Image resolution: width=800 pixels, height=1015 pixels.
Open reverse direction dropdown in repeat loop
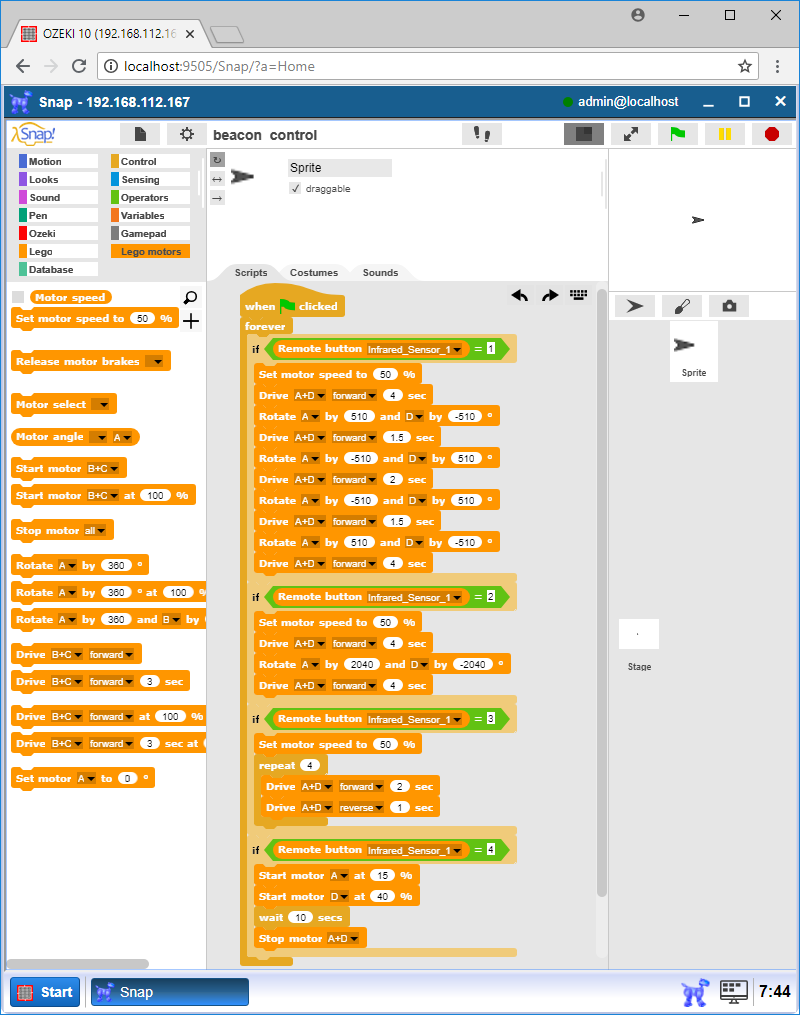tap(361, 808)
